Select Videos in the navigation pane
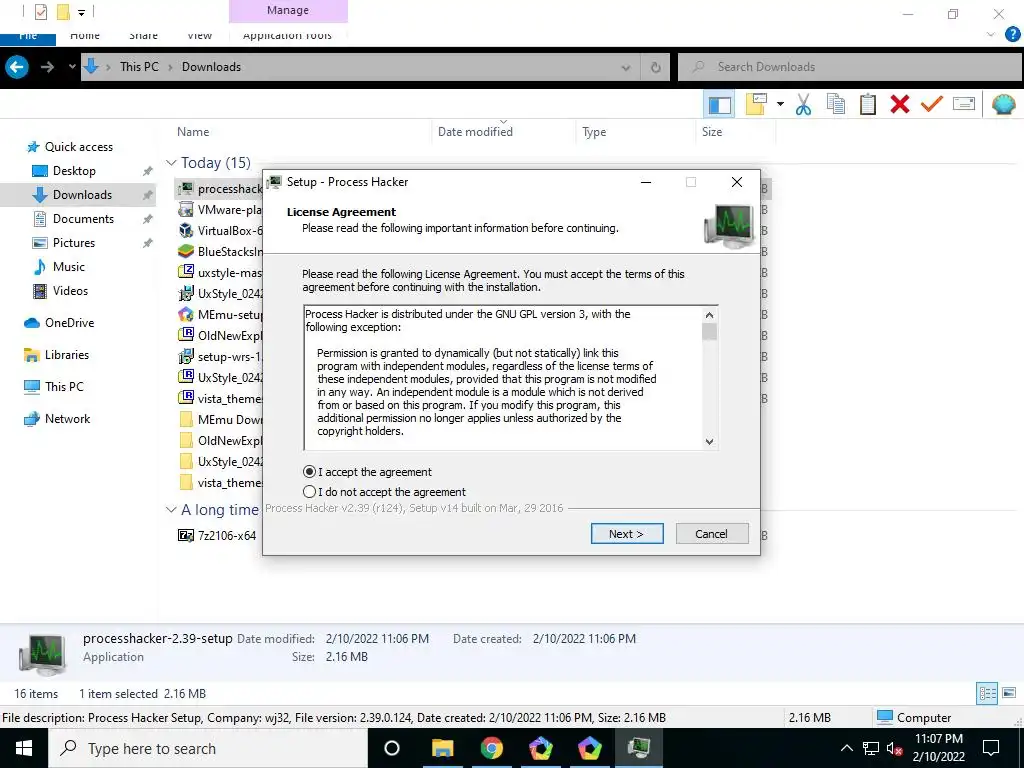Image resolution: width=1024 pixels, height=768 pixels. point(70,291)
